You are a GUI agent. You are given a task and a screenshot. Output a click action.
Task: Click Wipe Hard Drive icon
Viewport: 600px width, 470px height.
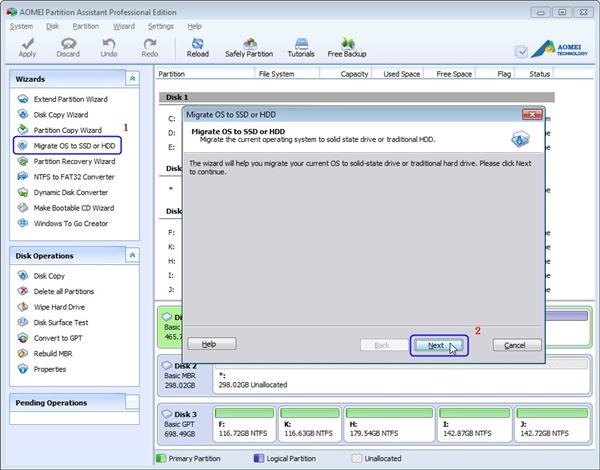click(x=23, y=307)
